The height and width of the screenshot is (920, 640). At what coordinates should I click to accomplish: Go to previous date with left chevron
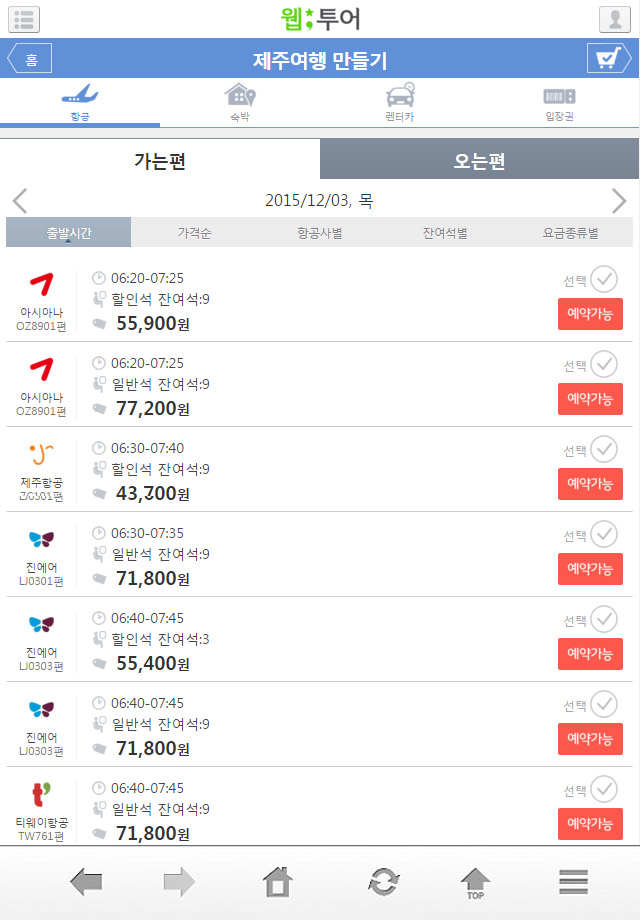[x=20, y=201]
